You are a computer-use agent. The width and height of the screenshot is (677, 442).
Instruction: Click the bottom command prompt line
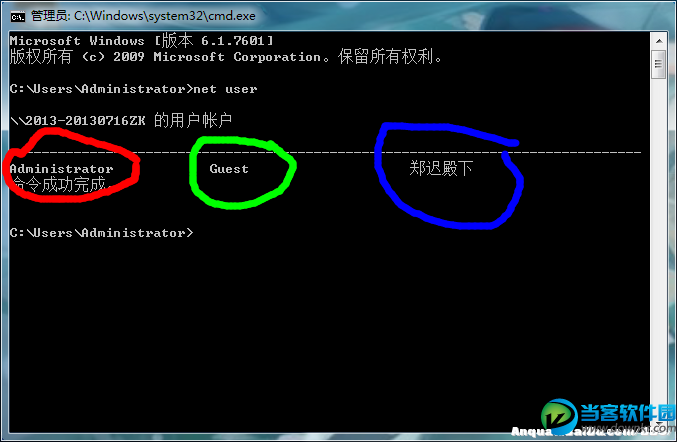point(101,233)
